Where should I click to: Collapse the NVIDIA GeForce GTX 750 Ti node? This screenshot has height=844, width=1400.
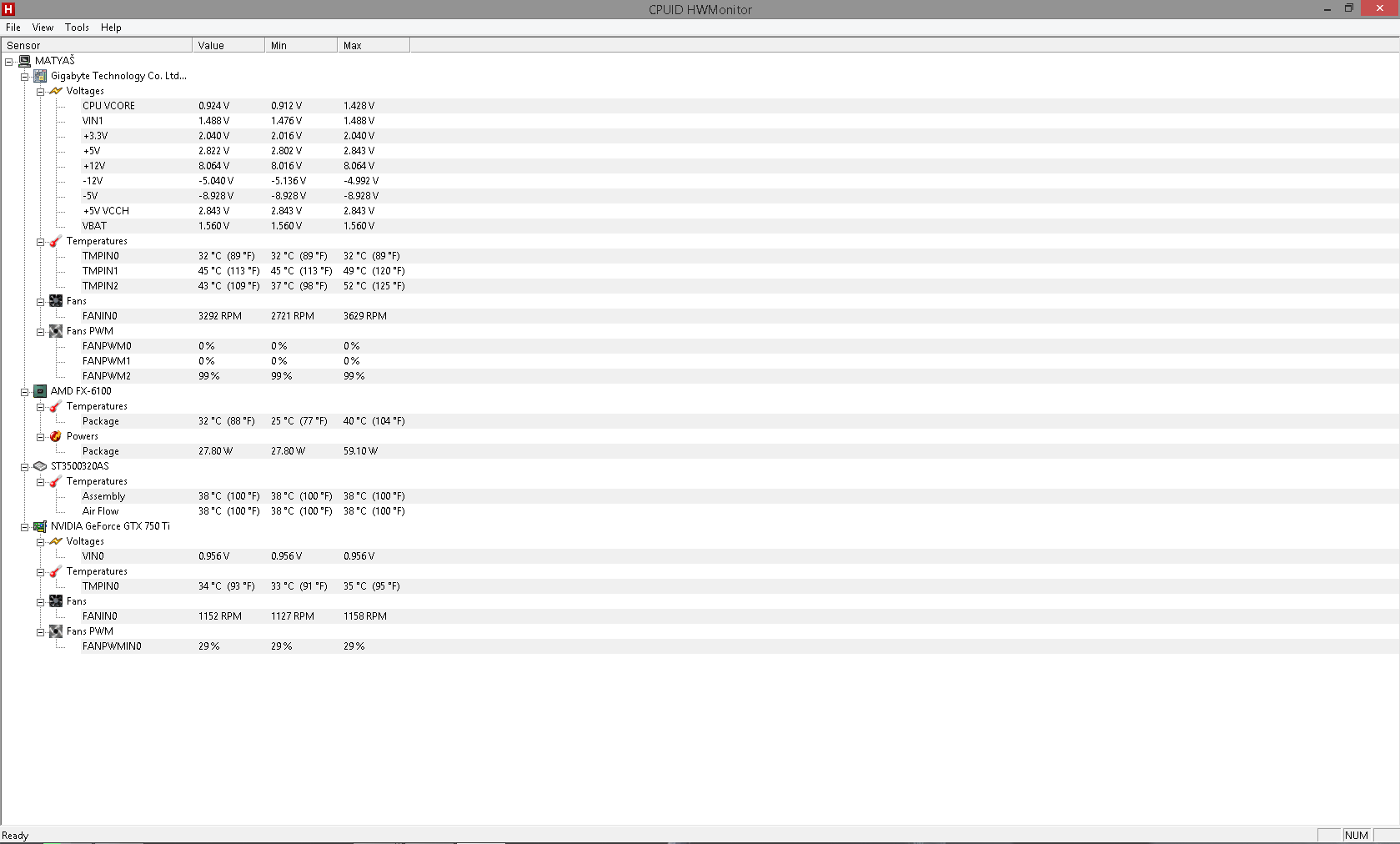point(25,527)
